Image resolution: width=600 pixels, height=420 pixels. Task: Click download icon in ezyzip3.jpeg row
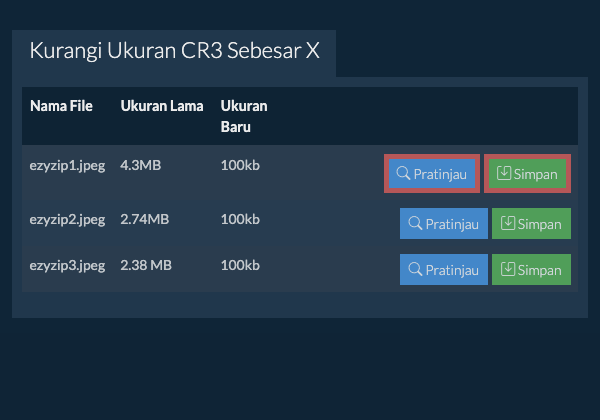coord(509,269)
